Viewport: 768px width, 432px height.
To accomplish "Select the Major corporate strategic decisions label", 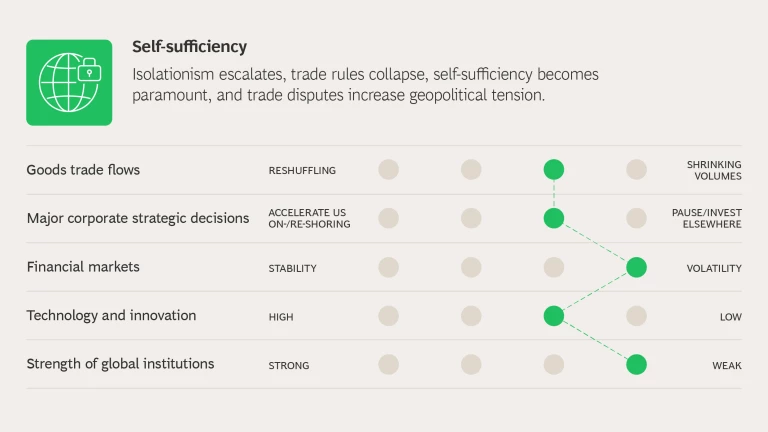I will coord(138,218).
